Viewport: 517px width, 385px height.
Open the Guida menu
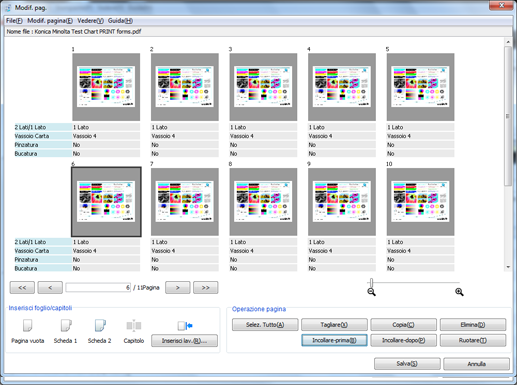120,21
